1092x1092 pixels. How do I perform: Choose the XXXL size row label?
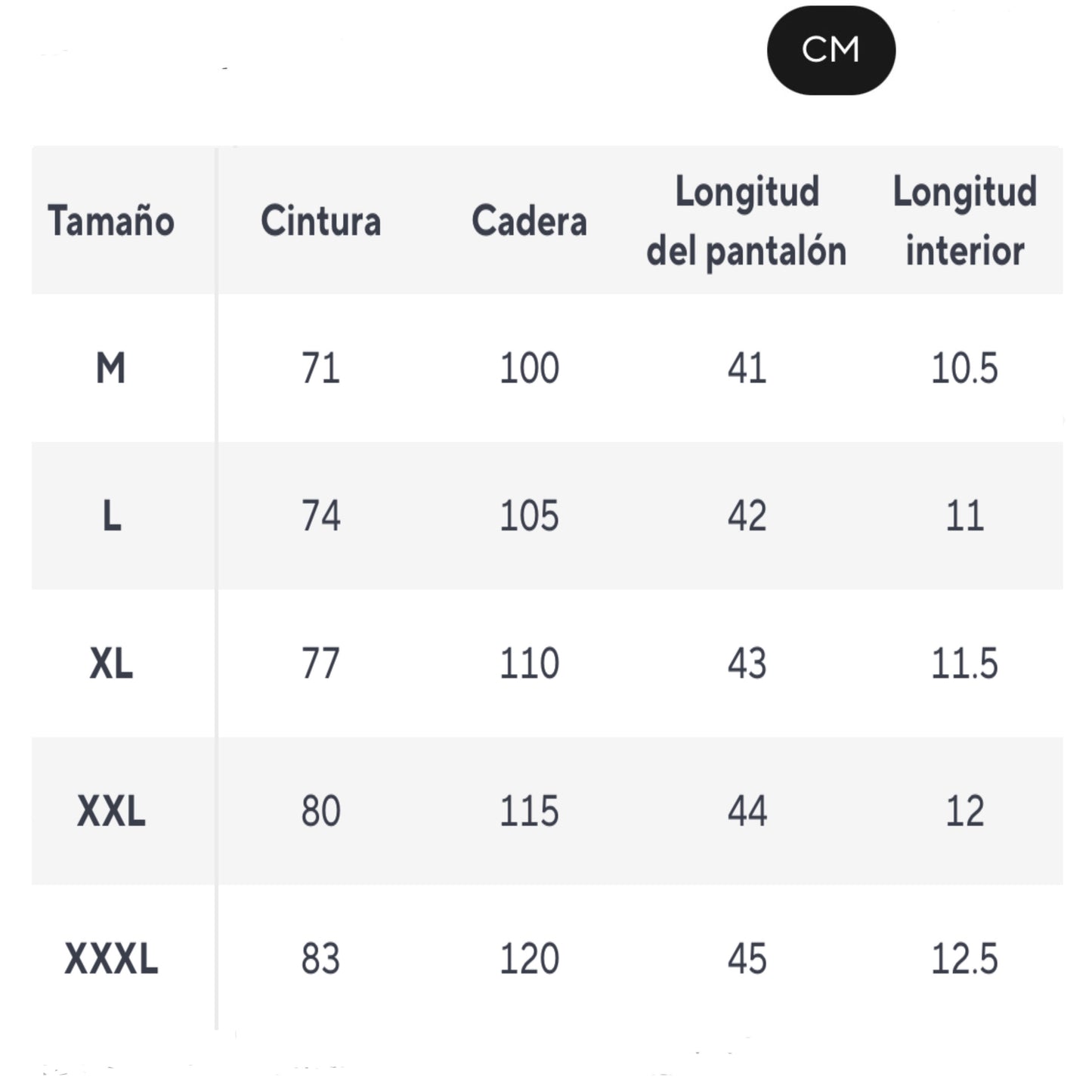click(x=111, y=959)
